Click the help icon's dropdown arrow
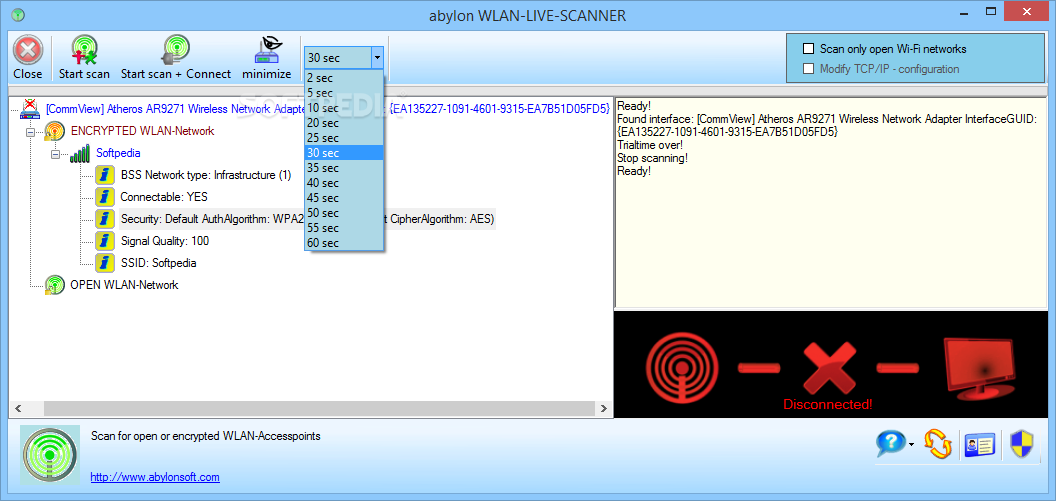1056x501 pixels. (x=911, y=445)
